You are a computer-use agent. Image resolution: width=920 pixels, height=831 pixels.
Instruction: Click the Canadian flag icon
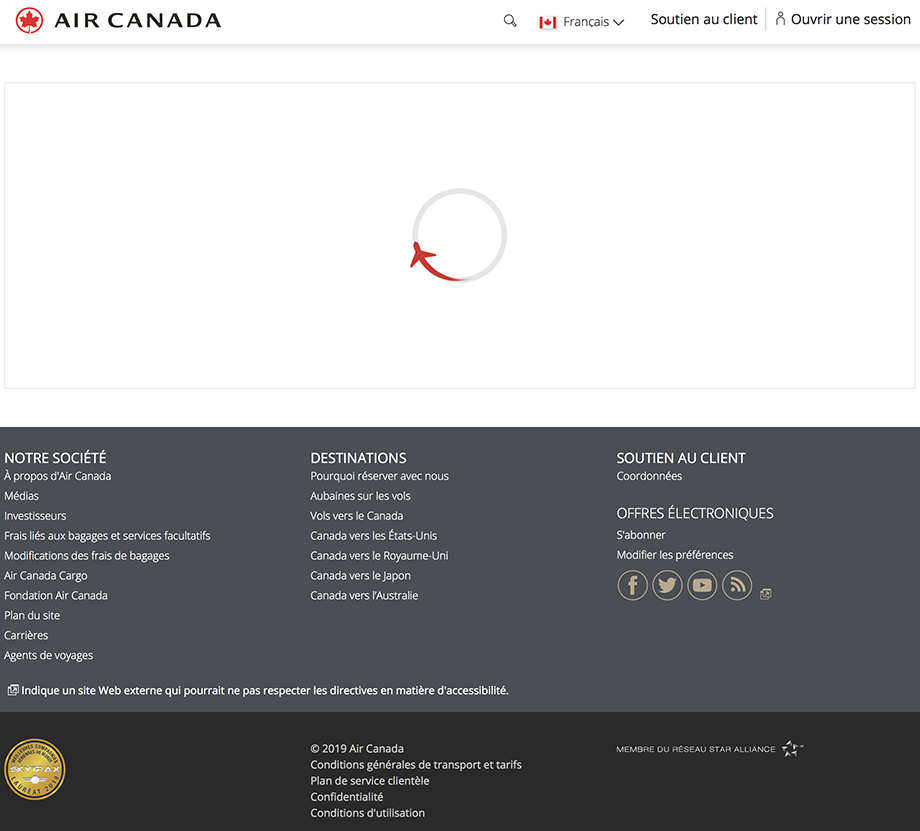tap(547, 22)
